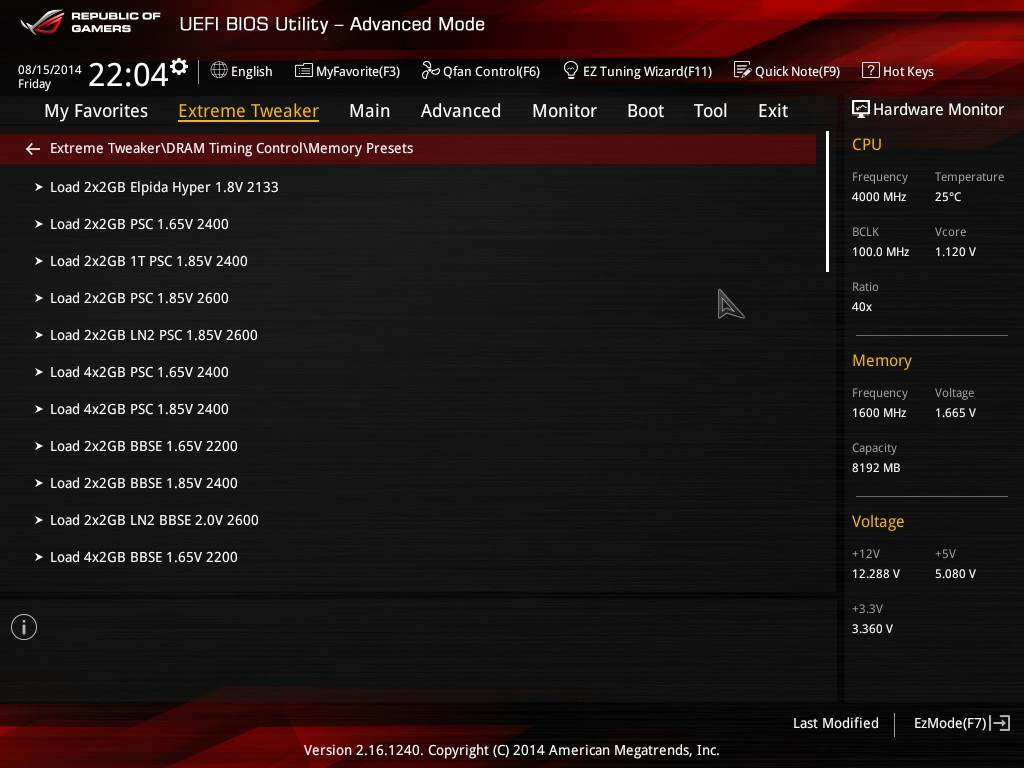Expand arrow for 4x2GB PSC 1.85V 2400
This screenshot has width=1024, height=768.
39,409
